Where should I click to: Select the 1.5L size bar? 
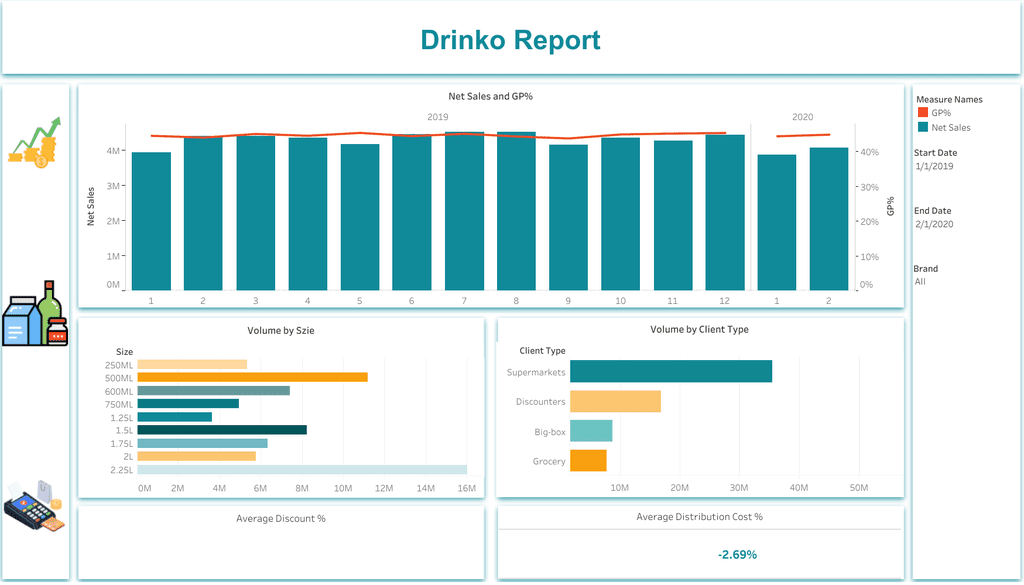coord(222,430)
